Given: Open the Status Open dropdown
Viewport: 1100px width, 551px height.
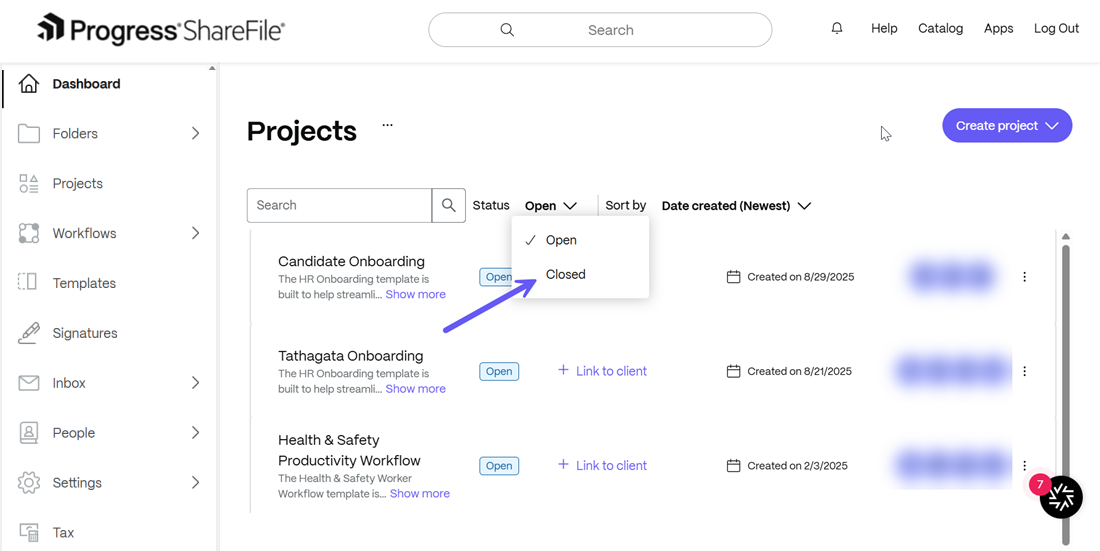Looking at the screenshot, I should [551, 206].
